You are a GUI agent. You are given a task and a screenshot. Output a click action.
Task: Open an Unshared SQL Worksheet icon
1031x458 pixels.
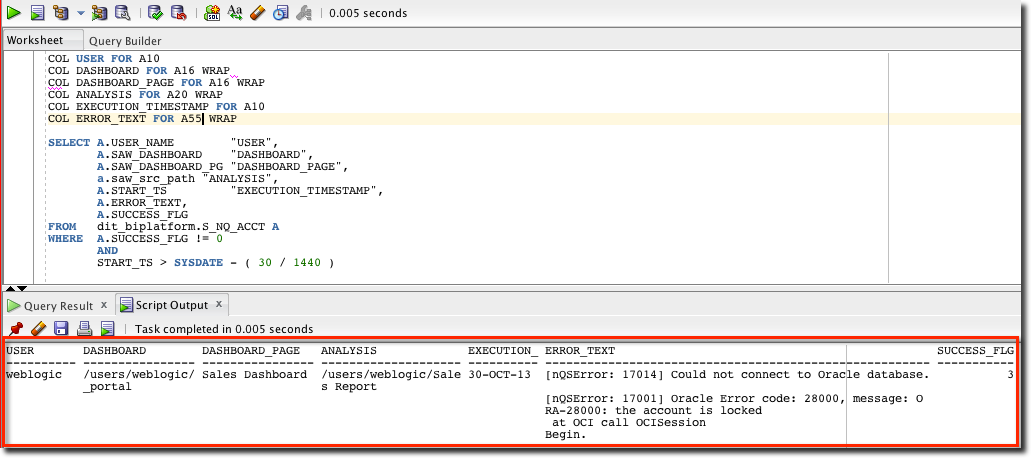click(x=212, y=12)
